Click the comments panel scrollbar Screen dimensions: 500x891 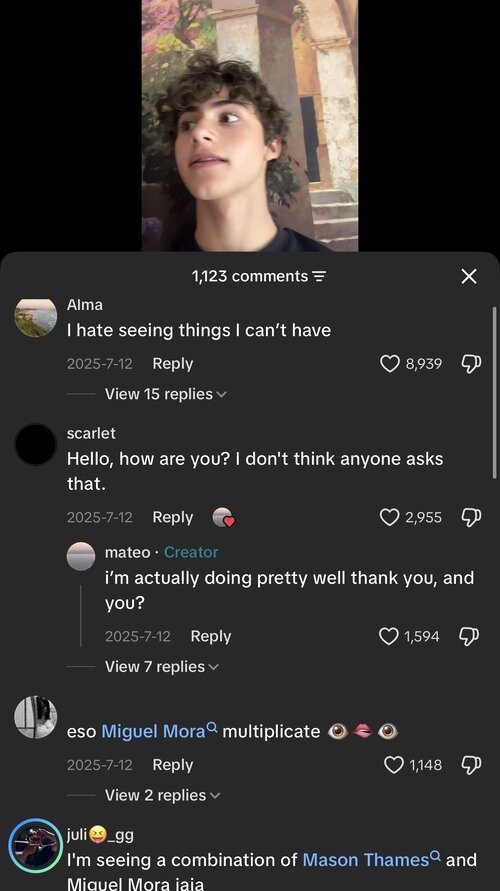pyautogui.click(x=494, y=393)
